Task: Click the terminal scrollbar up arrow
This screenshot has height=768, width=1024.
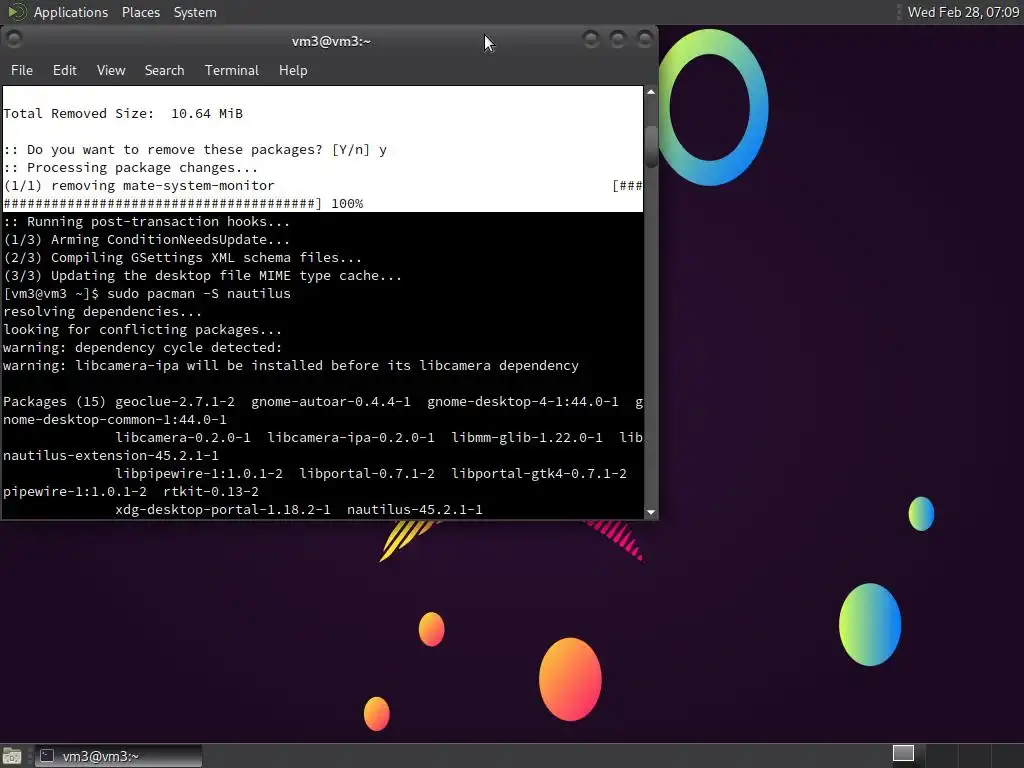Action: tap(650, 92)
